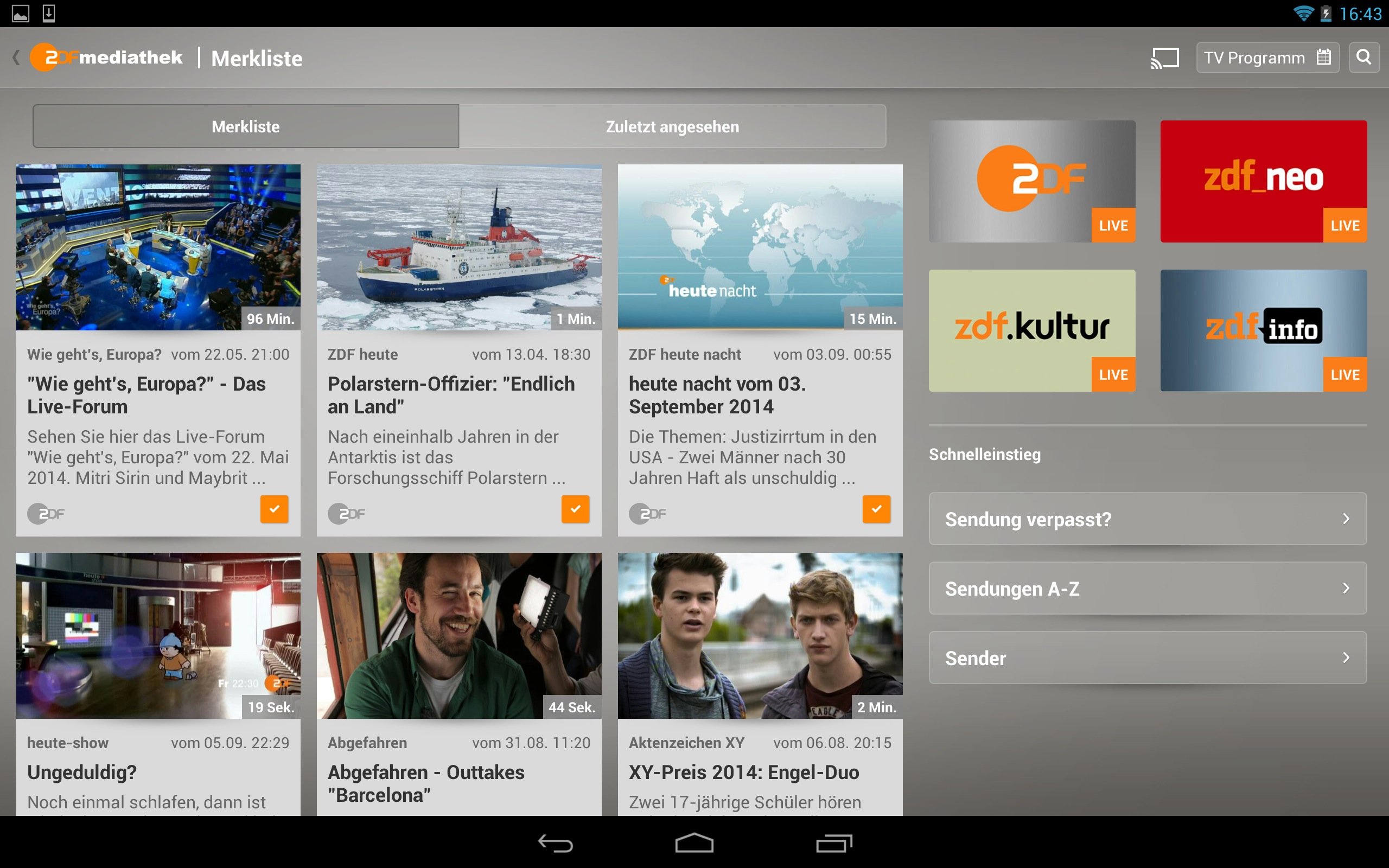Tap the ZDF logo on Polarstern-Offizier card

click(347, 513)
